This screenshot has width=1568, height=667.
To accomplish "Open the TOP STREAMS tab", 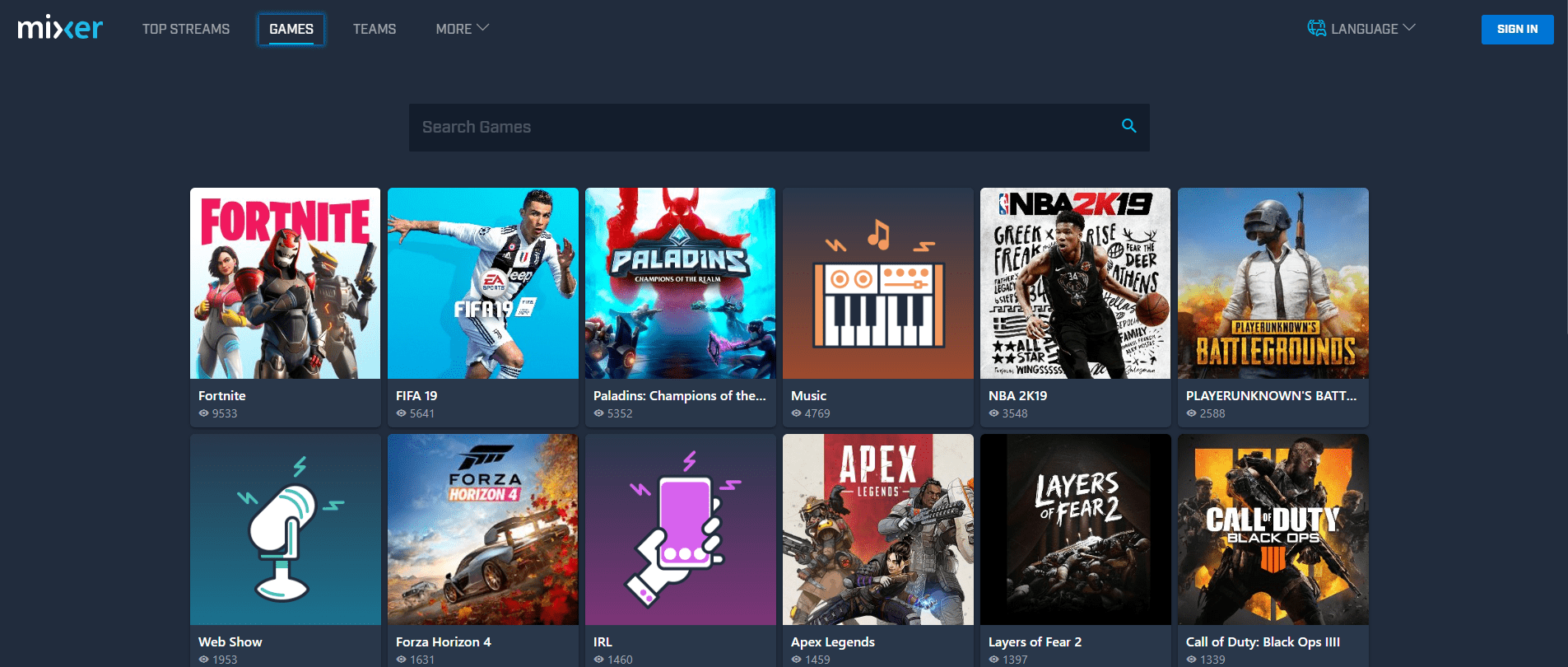I will click(x=186, y=29).
